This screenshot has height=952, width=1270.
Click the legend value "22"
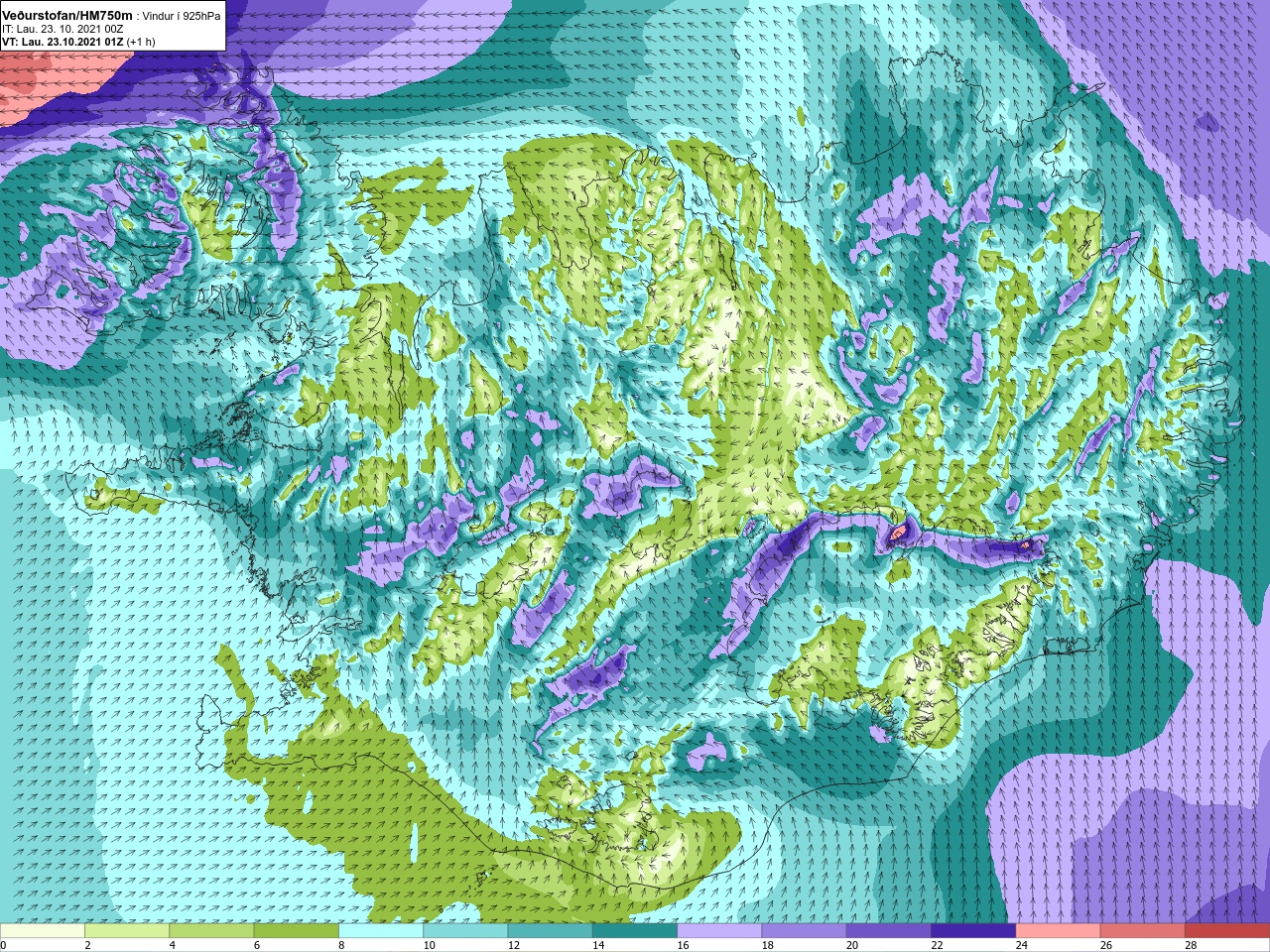[x=936, y=945]
